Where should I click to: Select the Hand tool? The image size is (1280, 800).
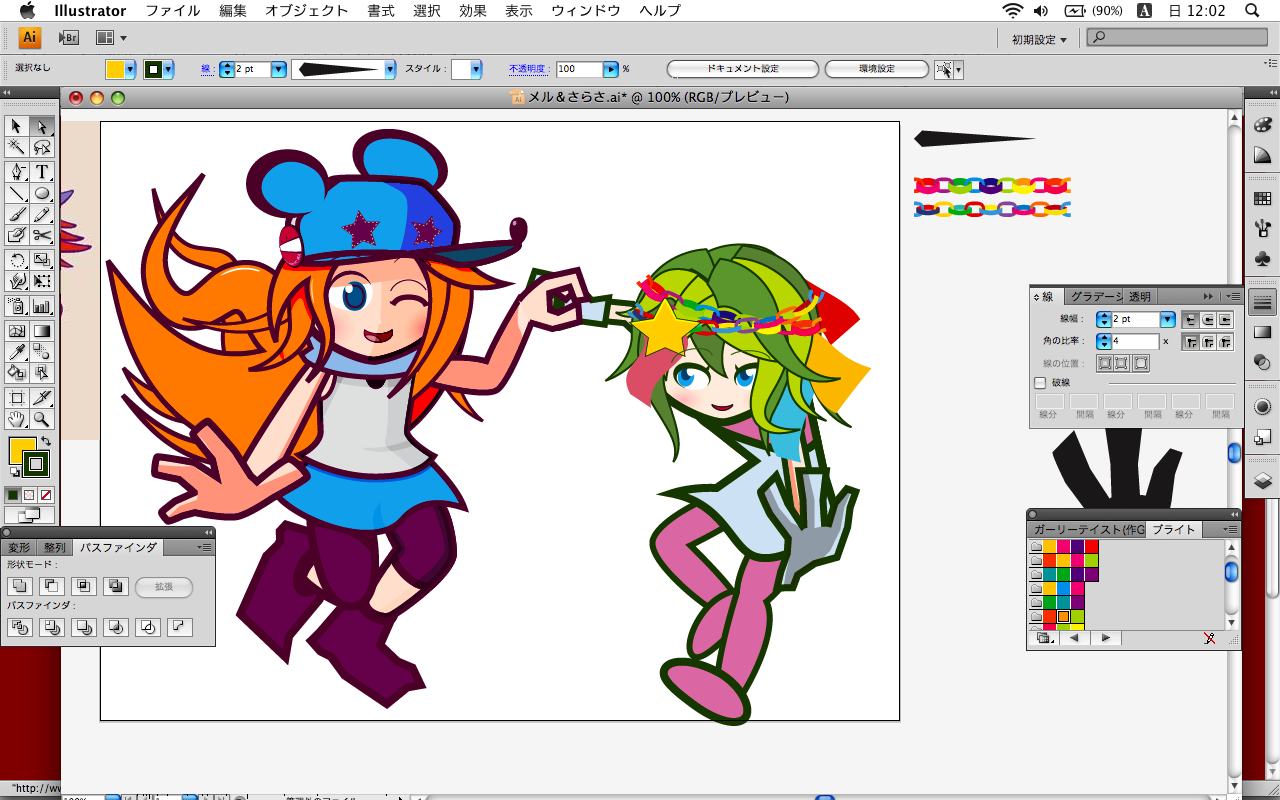(x=16, y=419)
